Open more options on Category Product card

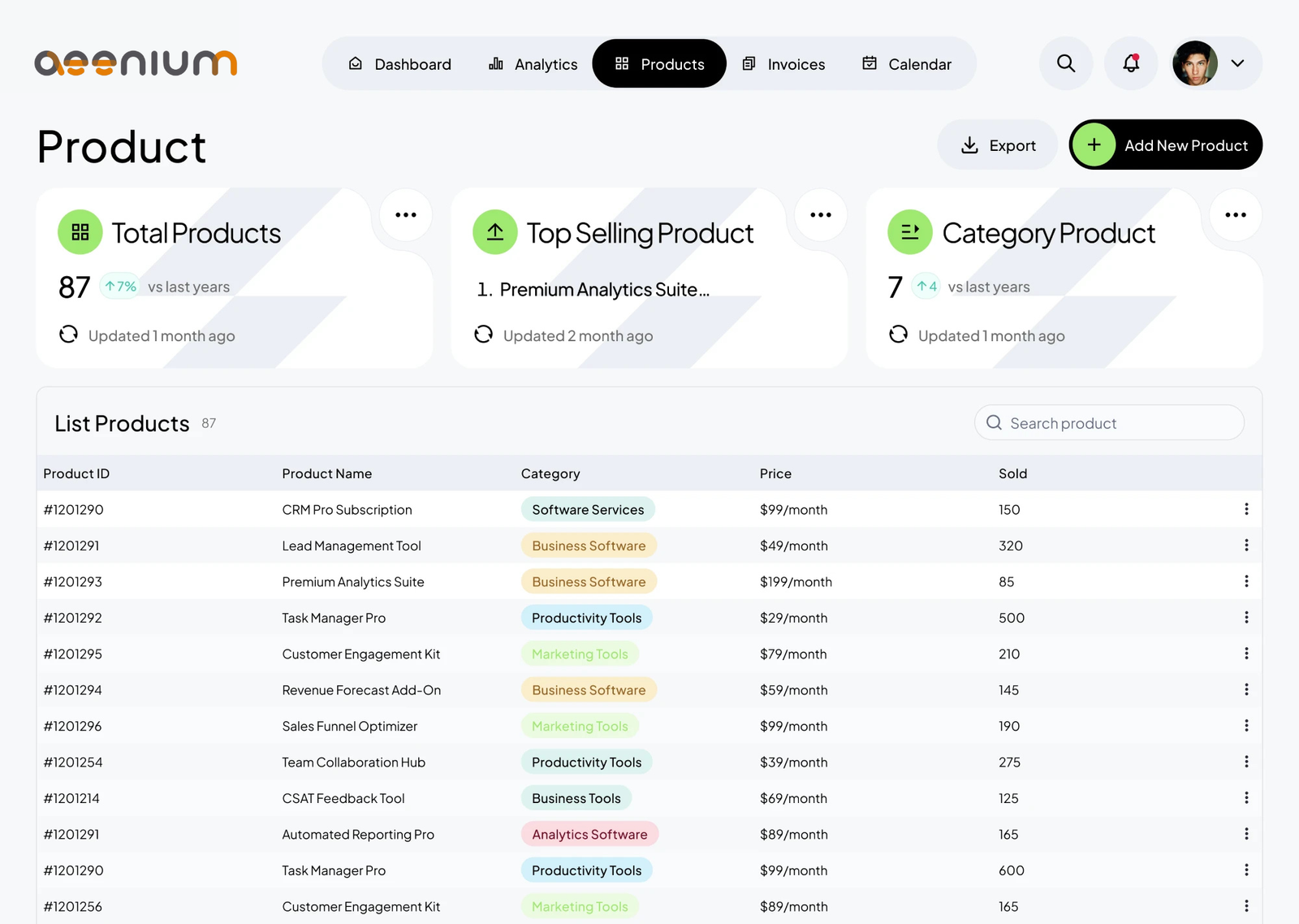click(x=1236, y=215)
